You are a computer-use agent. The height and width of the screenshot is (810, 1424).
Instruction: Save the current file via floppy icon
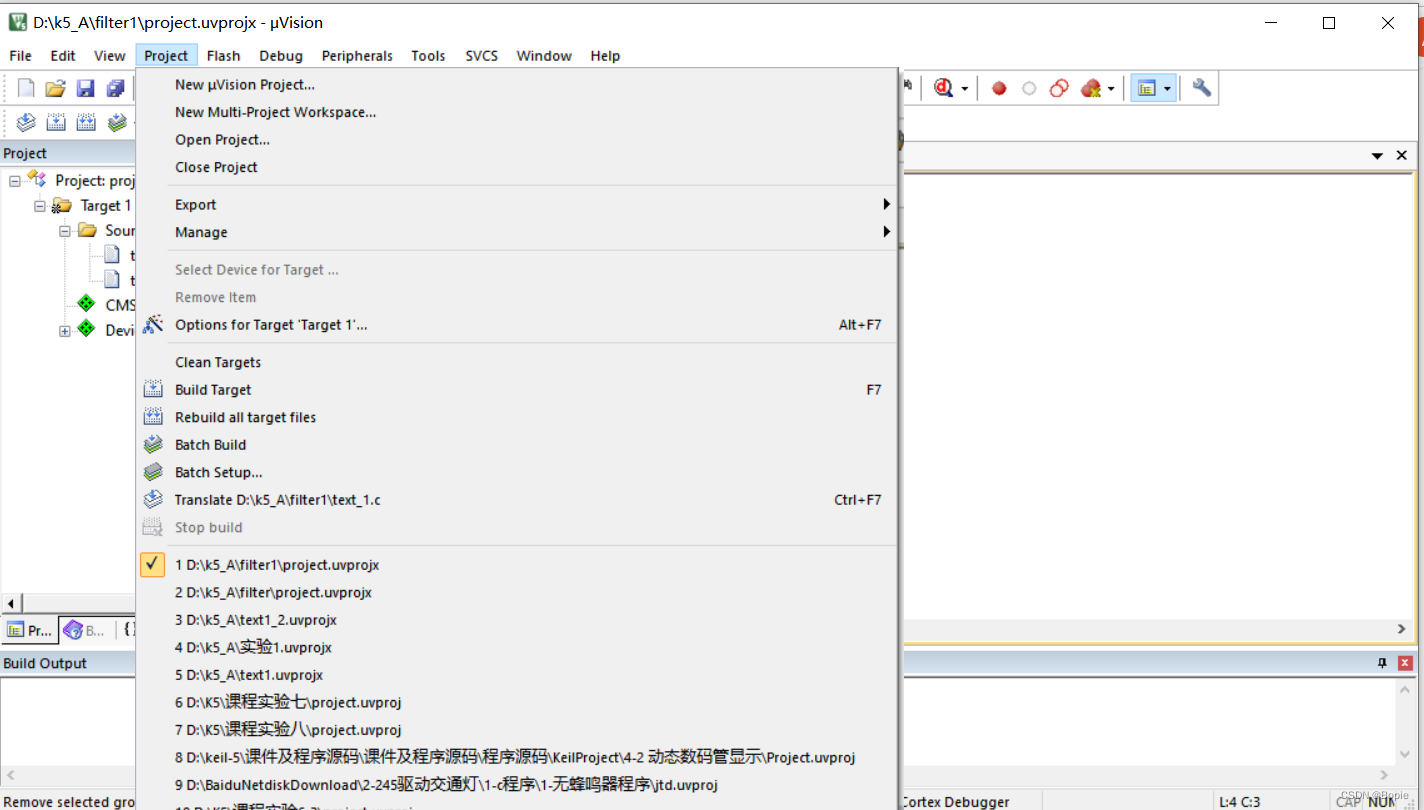pos(86,88)
